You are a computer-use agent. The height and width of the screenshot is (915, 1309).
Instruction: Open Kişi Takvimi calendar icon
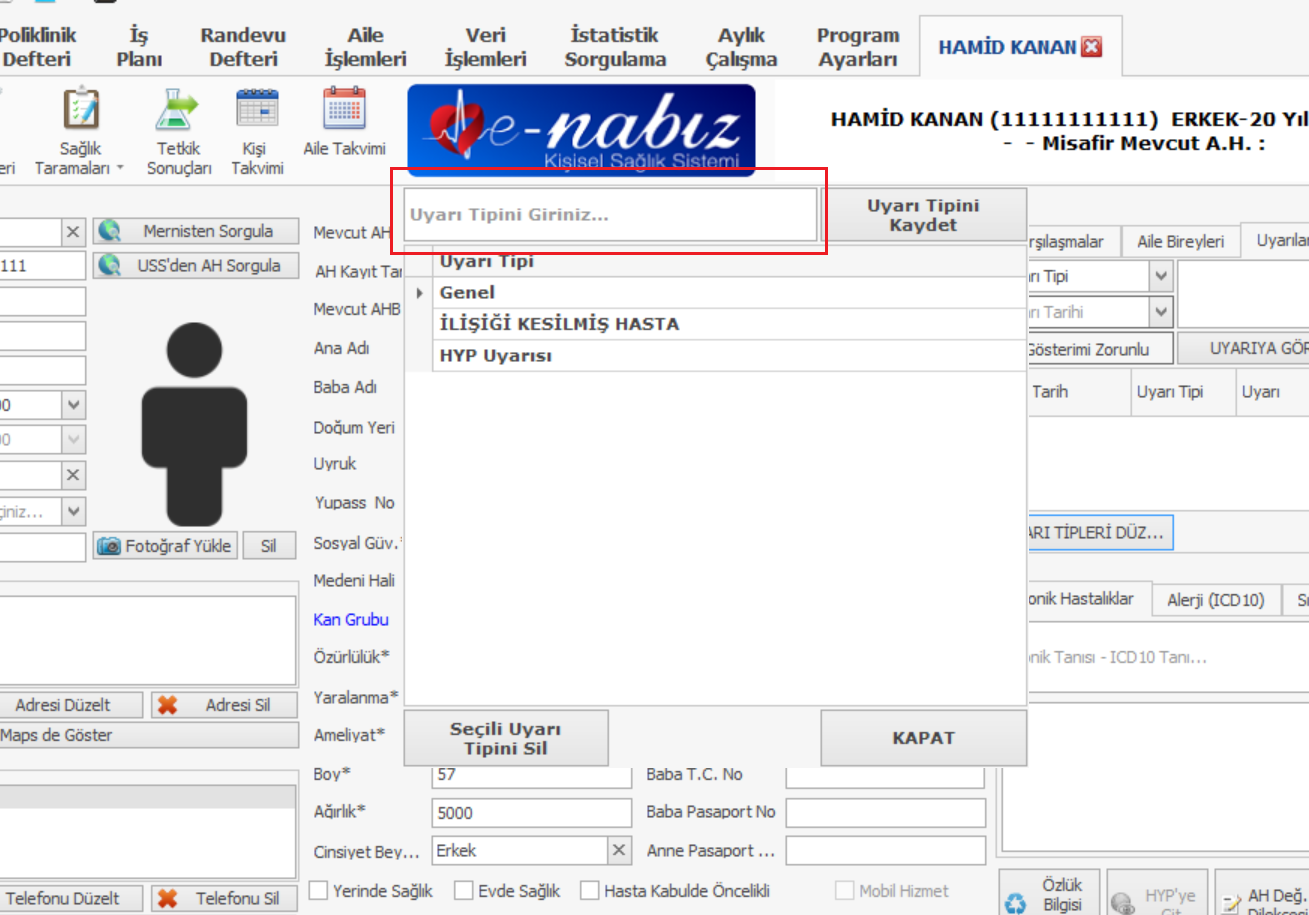257,108
